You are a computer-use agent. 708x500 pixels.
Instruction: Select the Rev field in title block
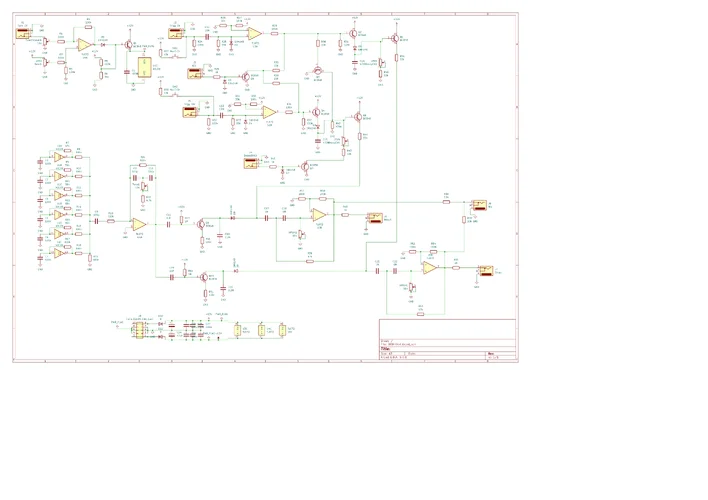(490, 354)
